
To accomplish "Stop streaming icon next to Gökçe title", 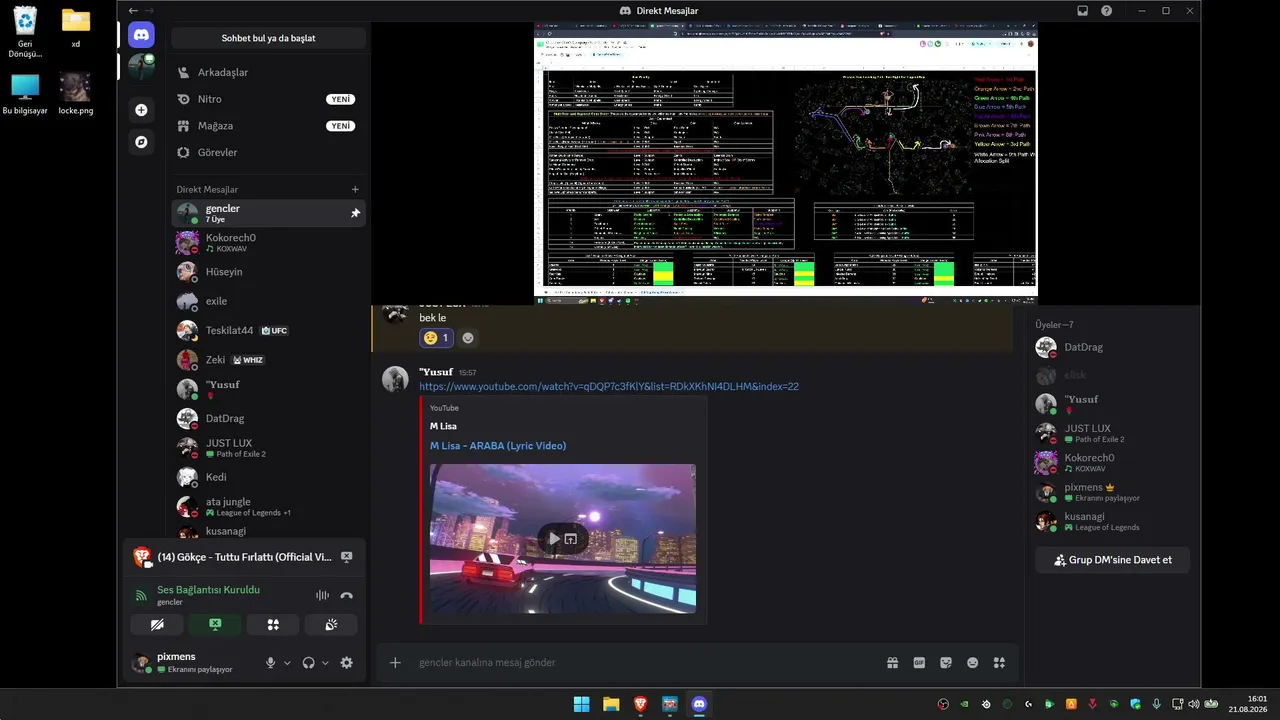I will (346, 557).
